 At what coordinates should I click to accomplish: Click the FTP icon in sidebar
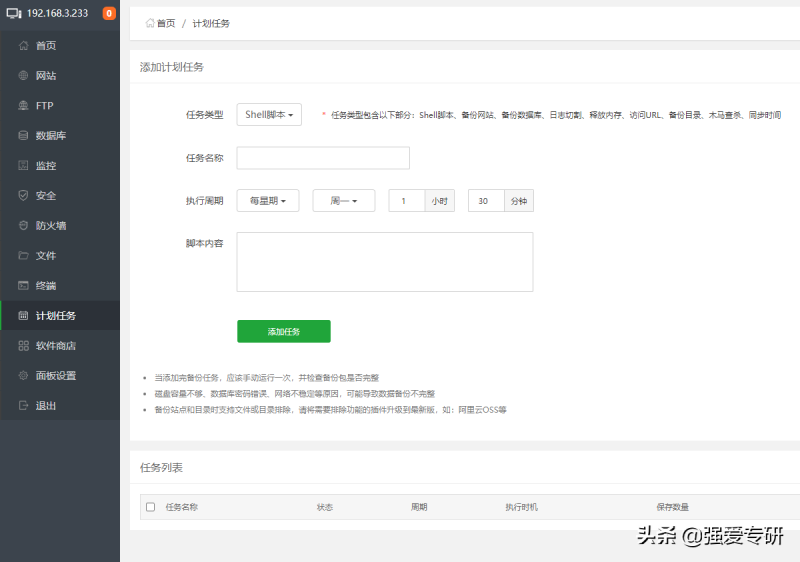click(x=23, y=106)
